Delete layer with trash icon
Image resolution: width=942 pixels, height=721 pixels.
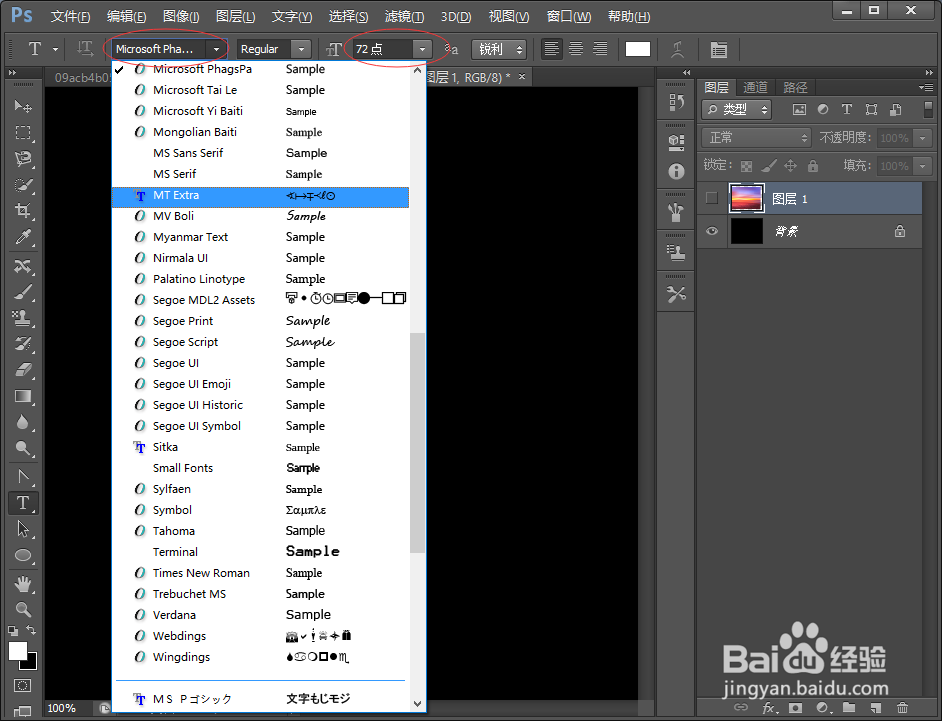click(902, 708)
